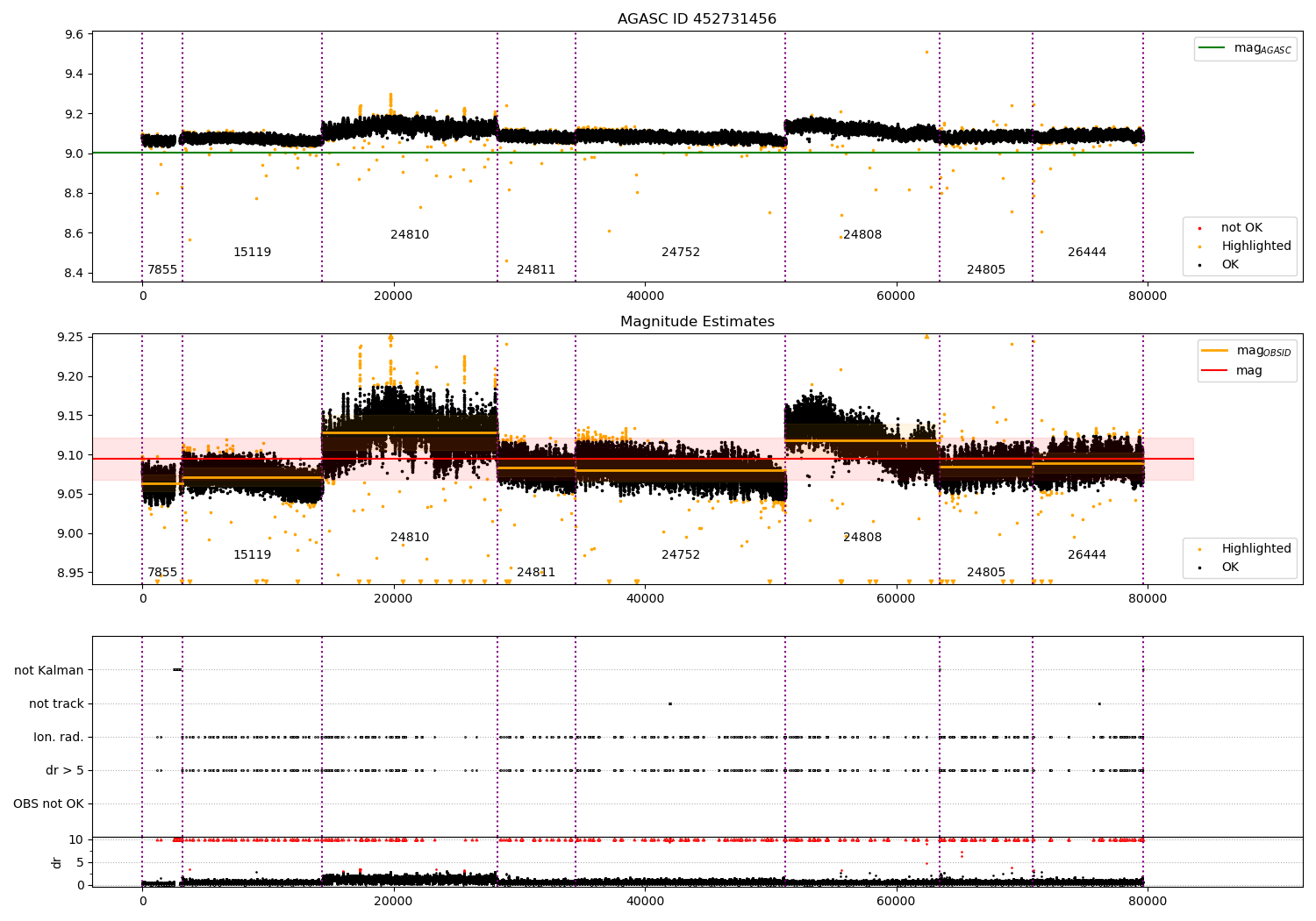Select 'Highlighted' in the top panel legend
This screenshot has width=1316, height=921.
tap(1255, 246)
